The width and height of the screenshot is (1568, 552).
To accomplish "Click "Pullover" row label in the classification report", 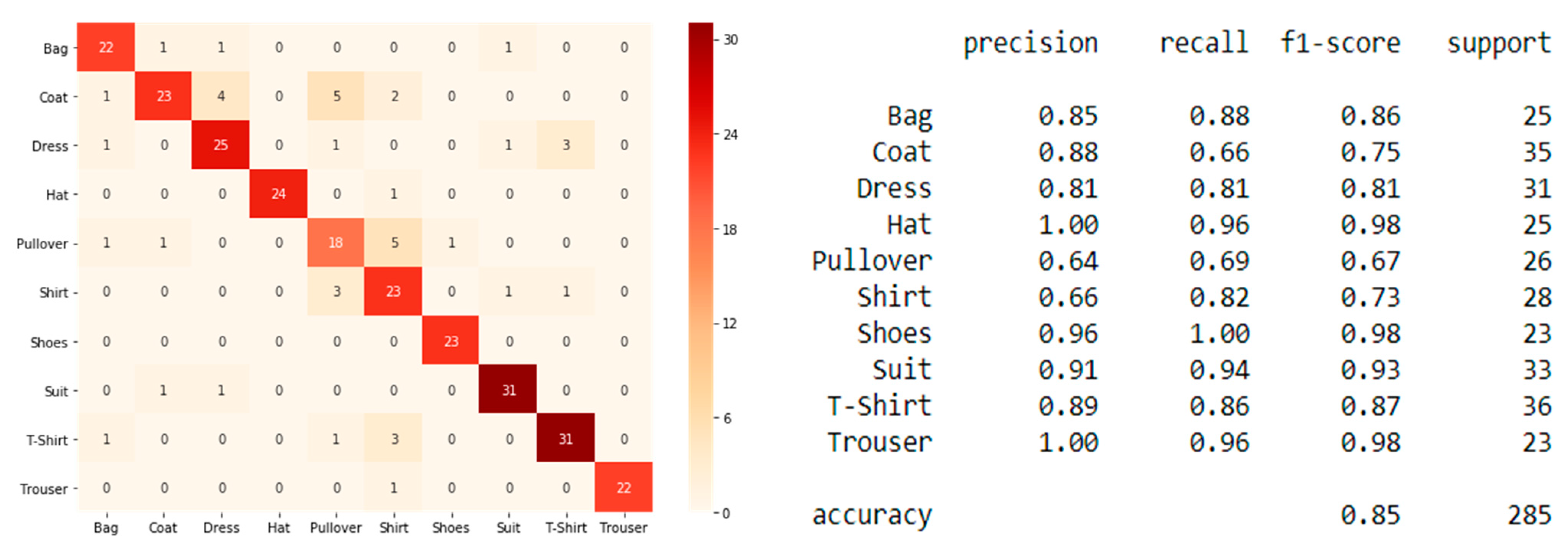I will pyautogui.click(x=872, y=261).
